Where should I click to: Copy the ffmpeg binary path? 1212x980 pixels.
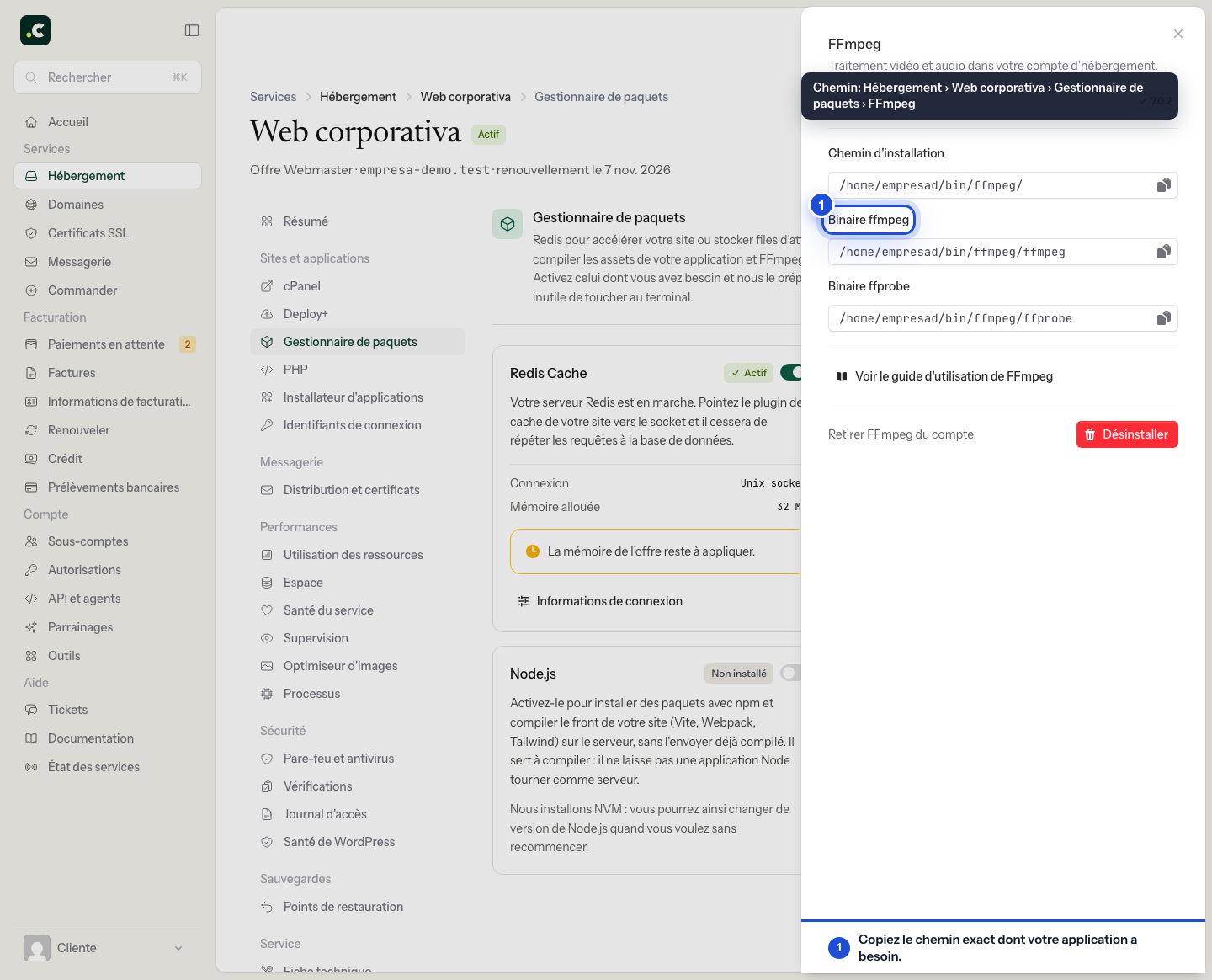tap(1164, 252)
